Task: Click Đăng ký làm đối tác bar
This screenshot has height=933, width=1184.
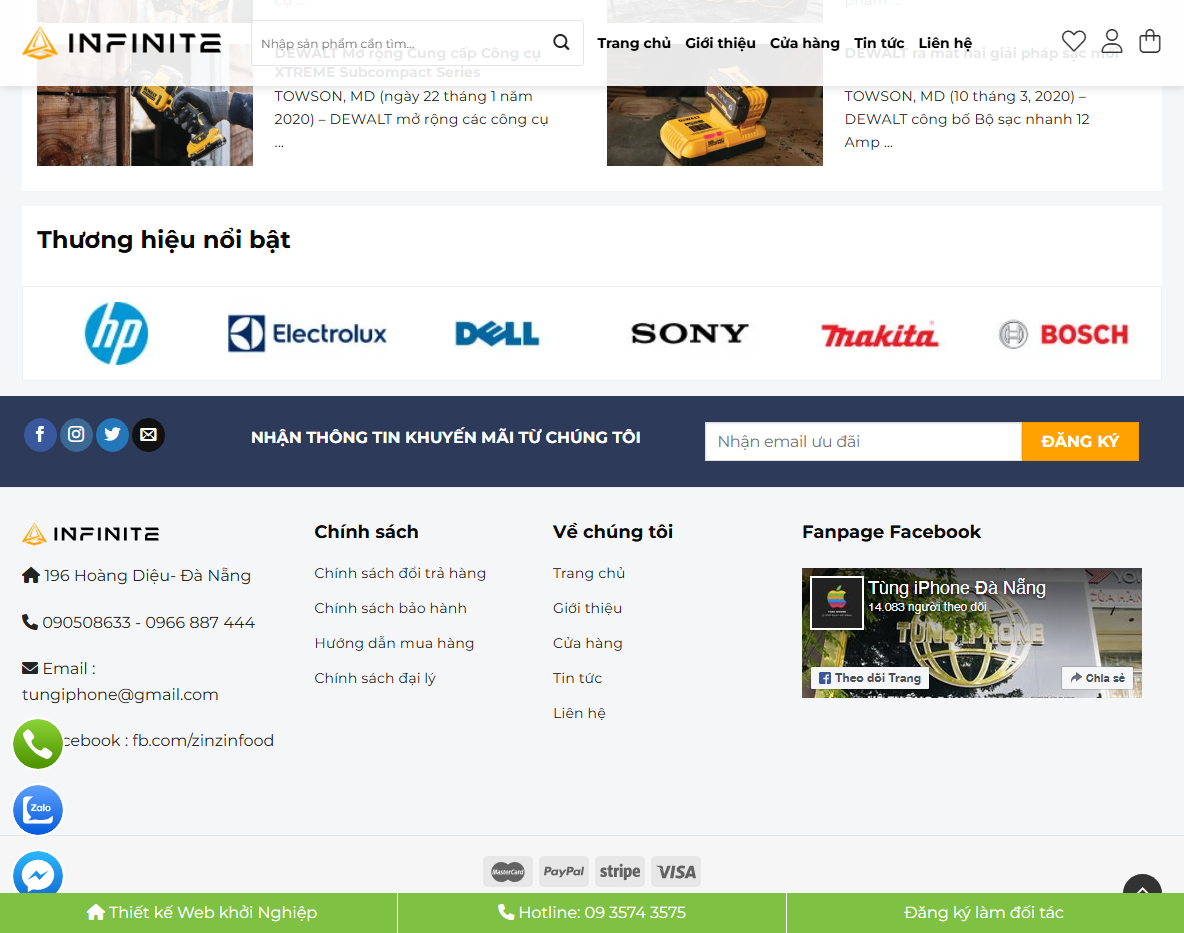Action: tap(984, 912)
